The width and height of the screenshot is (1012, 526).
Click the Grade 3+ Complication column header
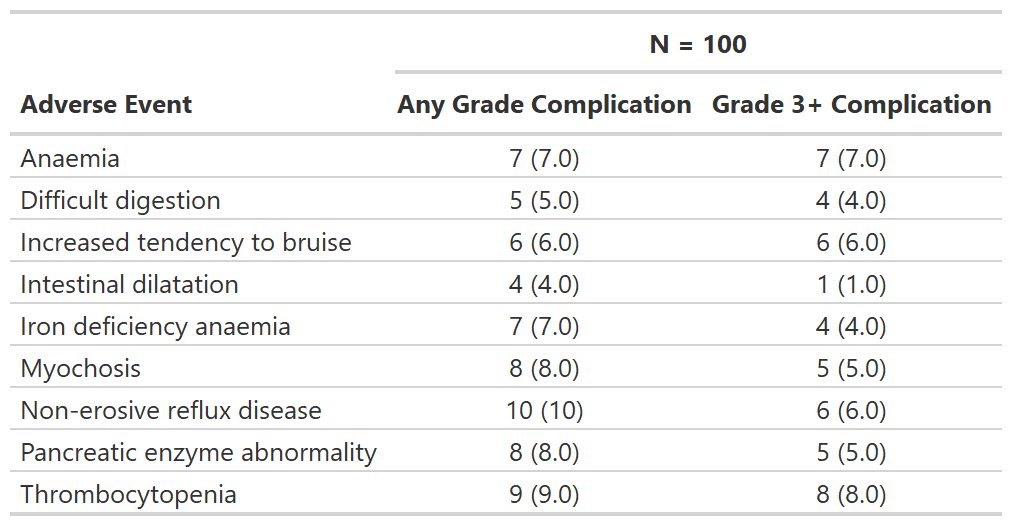point(851,105)
